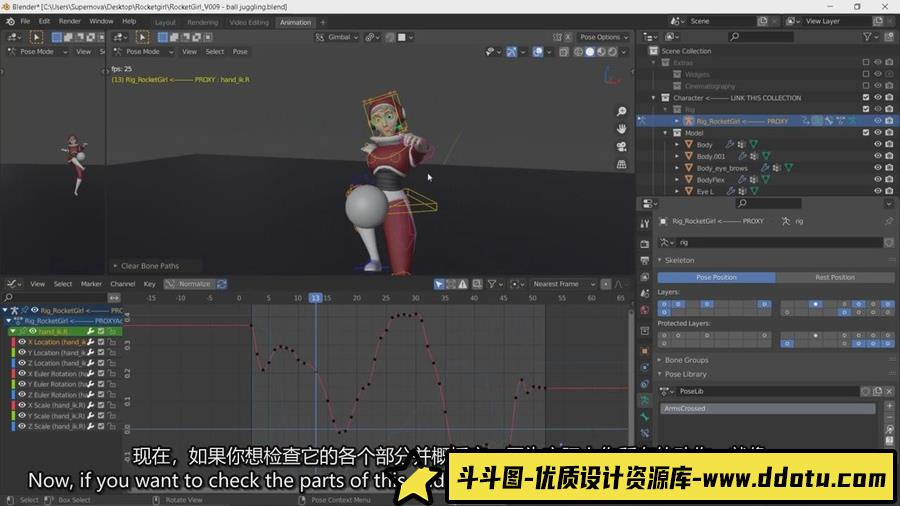The height and width of the screenshot is (506, 900).
Task: Open Nearest Frame snapping dropdown
Action: click(564, 284)
